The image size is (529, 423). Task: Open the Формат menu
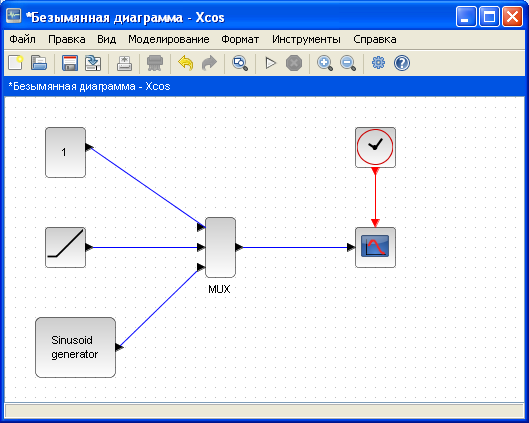[x=240, y=39]
